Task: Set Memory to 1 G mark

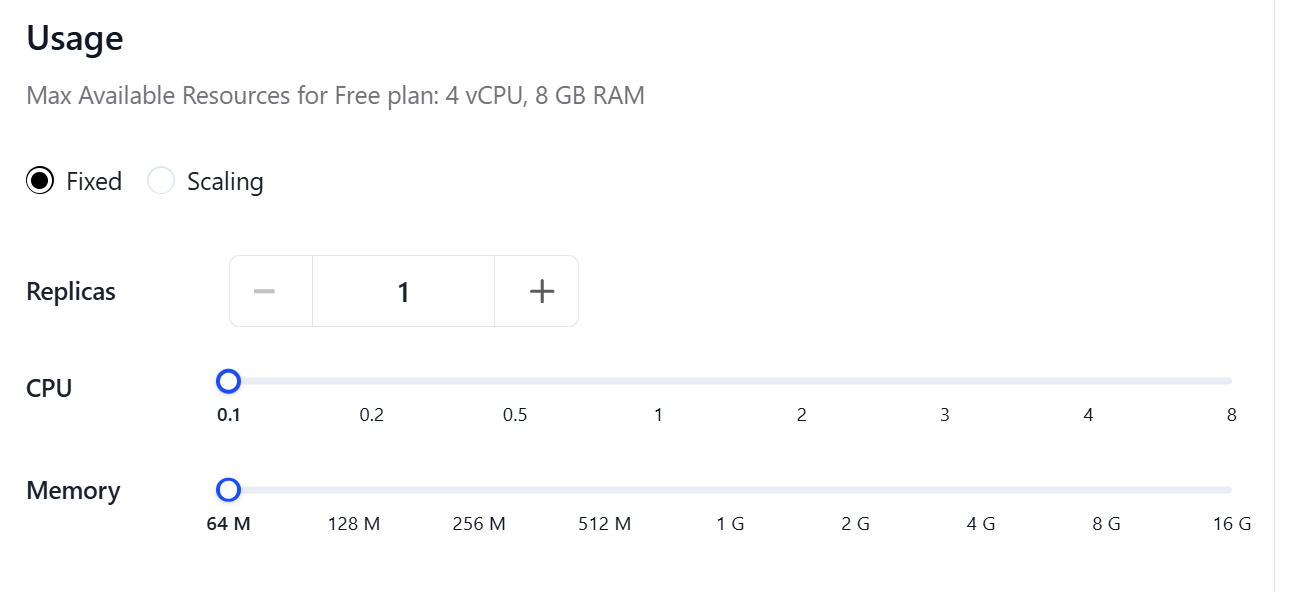Action: click(730, 490)
